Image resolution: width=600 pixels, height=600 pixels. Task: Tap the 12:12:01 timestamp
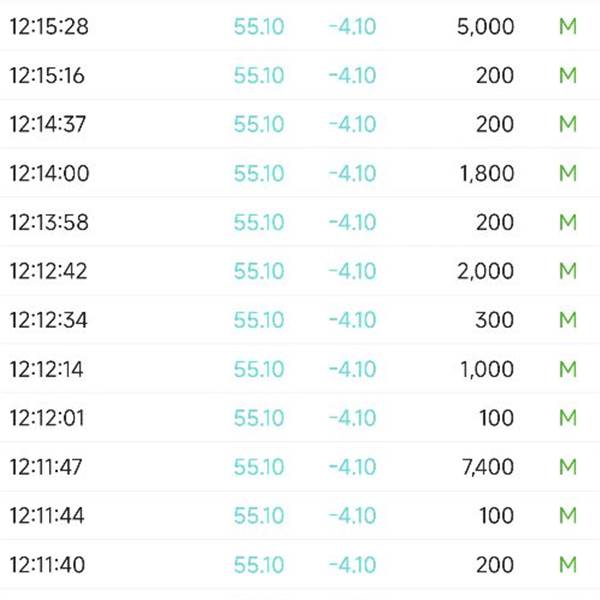point(48,418)
